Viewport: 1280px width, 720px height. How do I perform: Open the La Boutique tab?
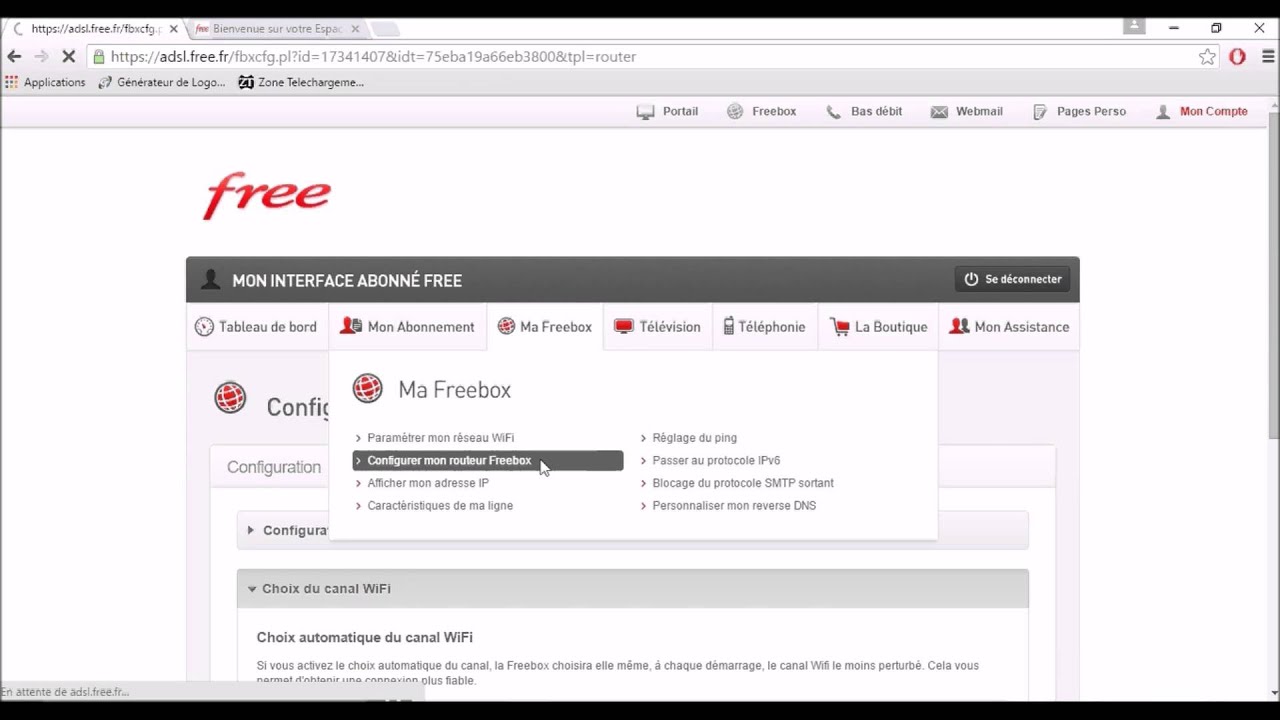pyautogui.click(x=878, y=327)
